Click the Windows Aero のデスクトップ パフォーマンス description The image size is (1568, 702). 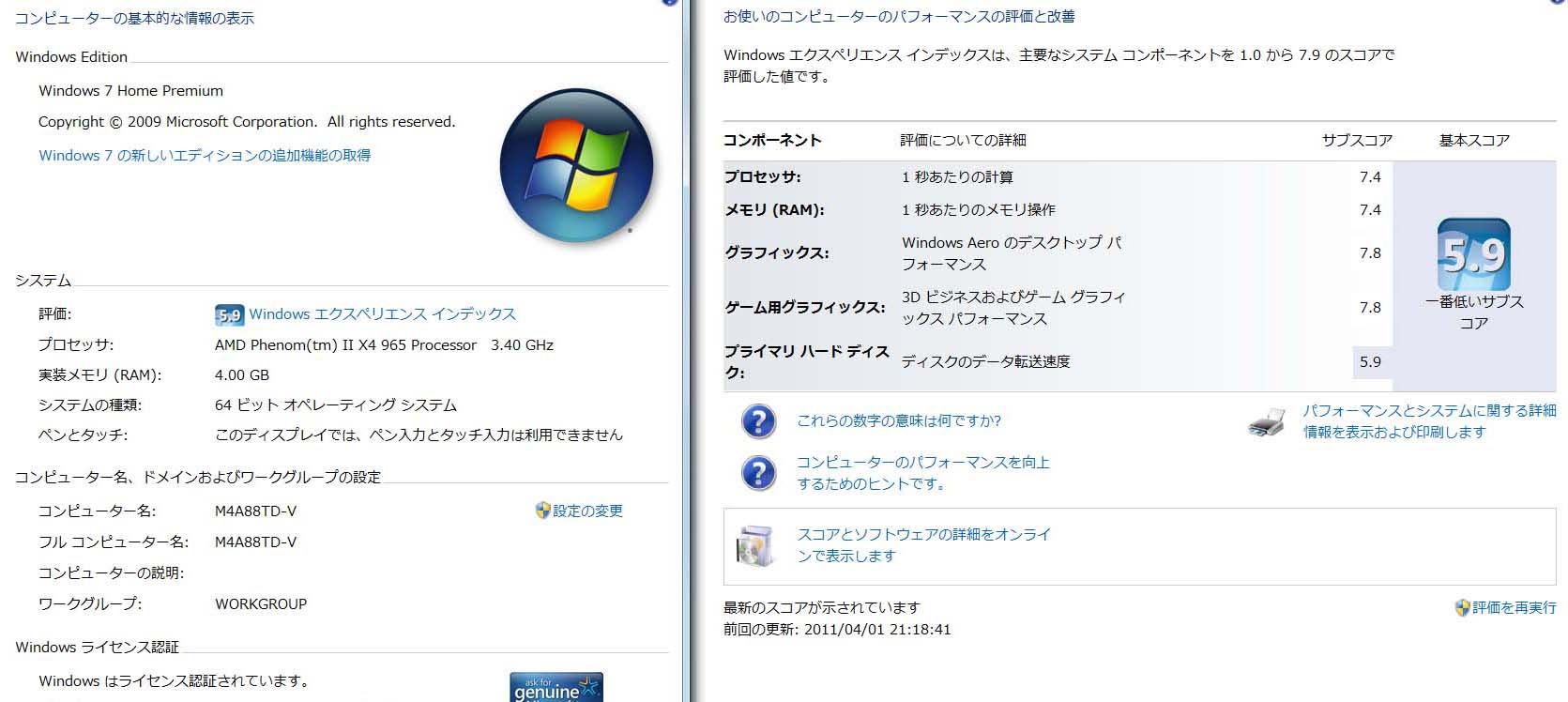(1012, 253)
